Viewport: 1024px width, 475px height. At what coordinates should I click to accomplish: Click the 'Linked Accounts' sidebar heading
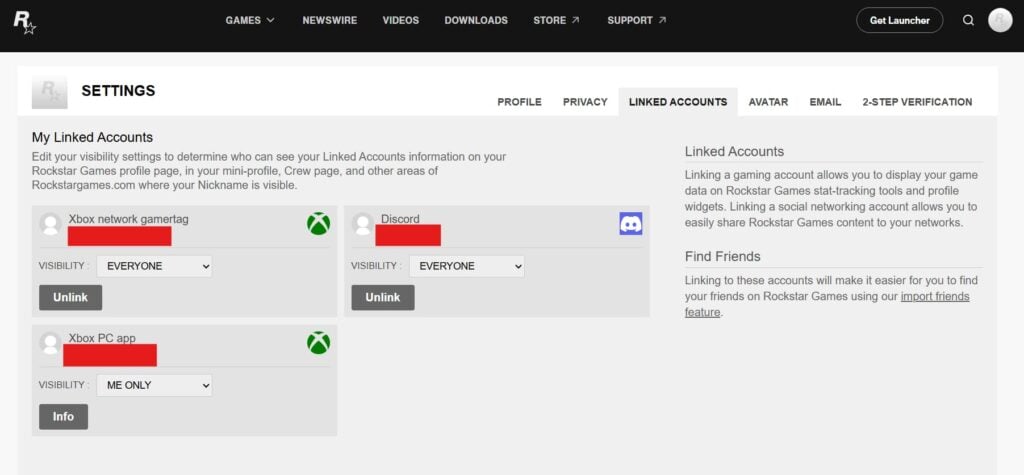click(734, 152)
